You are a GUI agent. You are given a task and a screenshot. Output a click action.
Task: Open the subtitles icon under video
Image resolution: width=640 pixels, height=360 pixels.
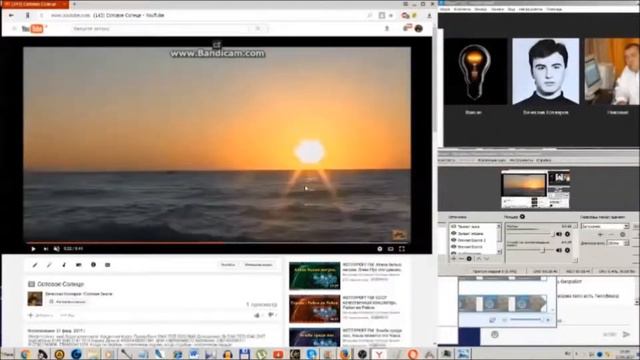[x=108, y=265]
